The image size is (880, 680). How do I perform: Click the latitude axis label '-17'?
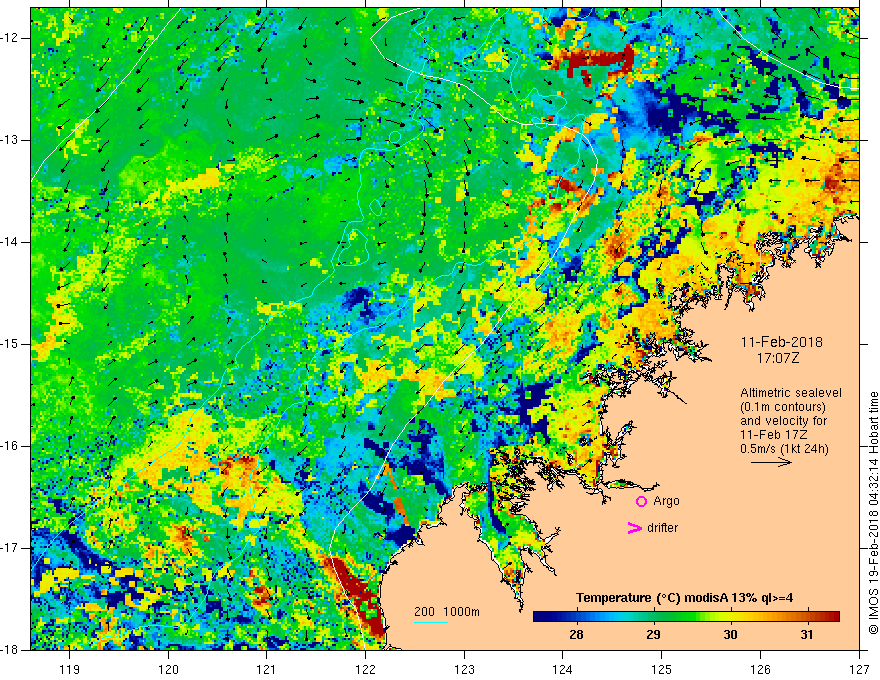[11, 548]
